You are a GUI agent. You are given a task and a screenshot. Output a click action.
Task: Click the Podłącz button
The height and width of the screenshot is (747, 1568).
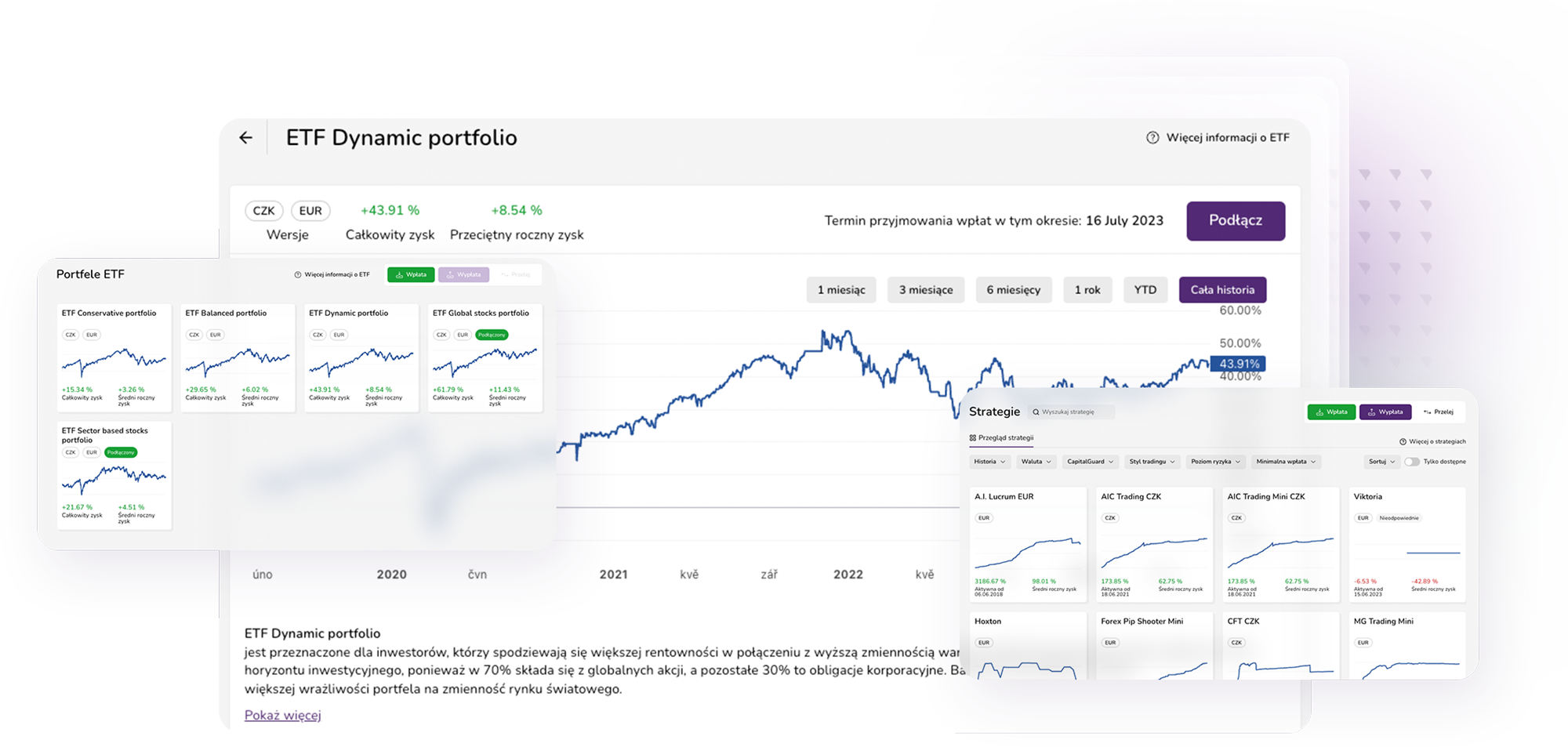coord(1236,220)
